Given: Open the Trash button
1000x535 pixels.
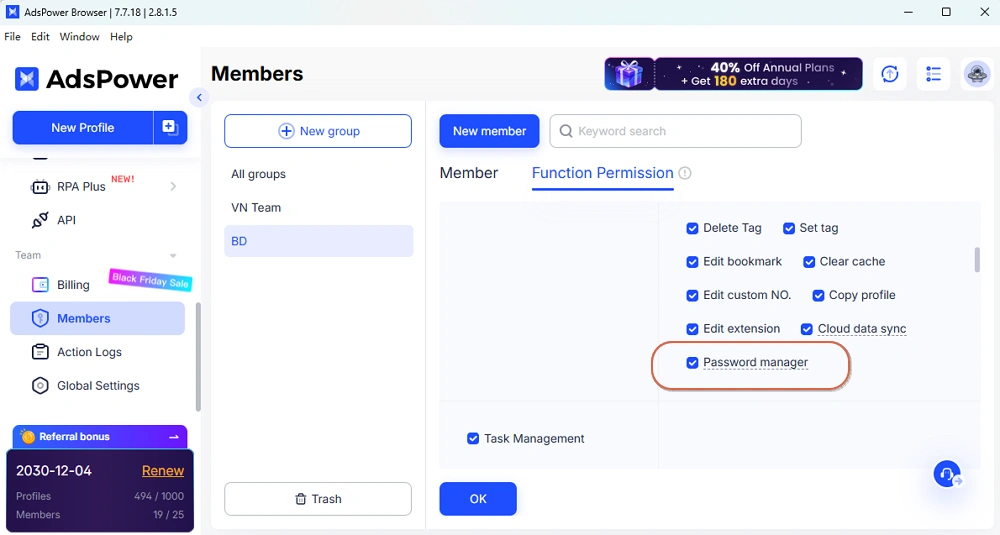Looking at the screenshot, I should [318, 499].
